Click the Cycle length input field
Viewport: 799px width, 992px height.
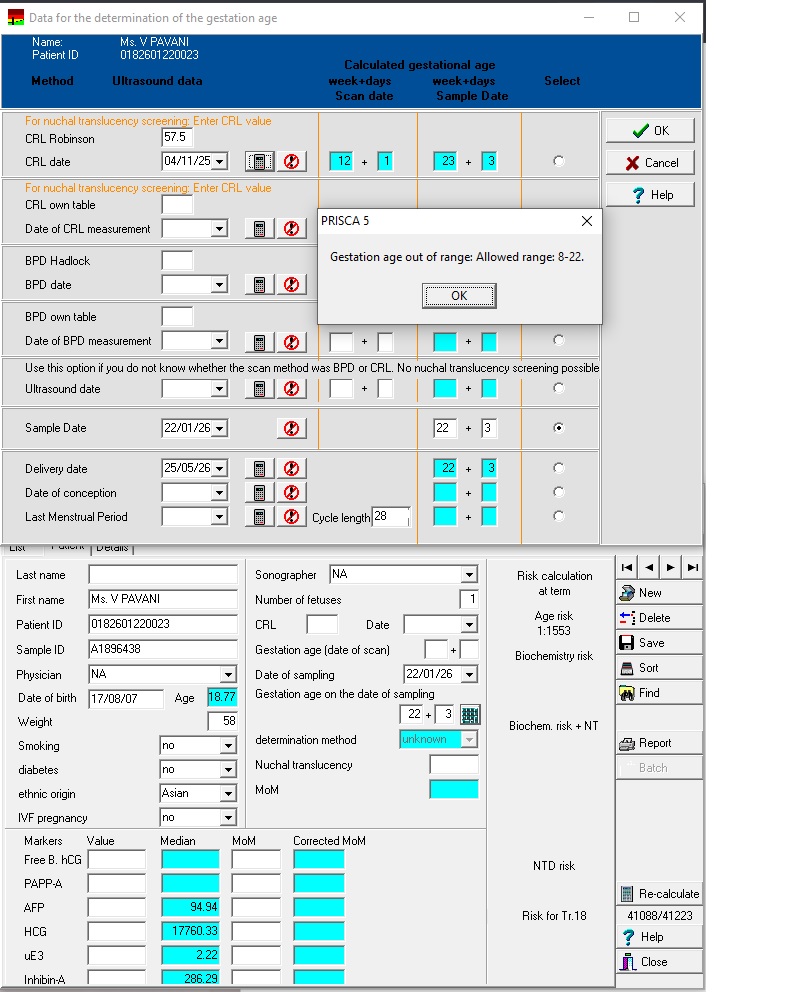390,517
